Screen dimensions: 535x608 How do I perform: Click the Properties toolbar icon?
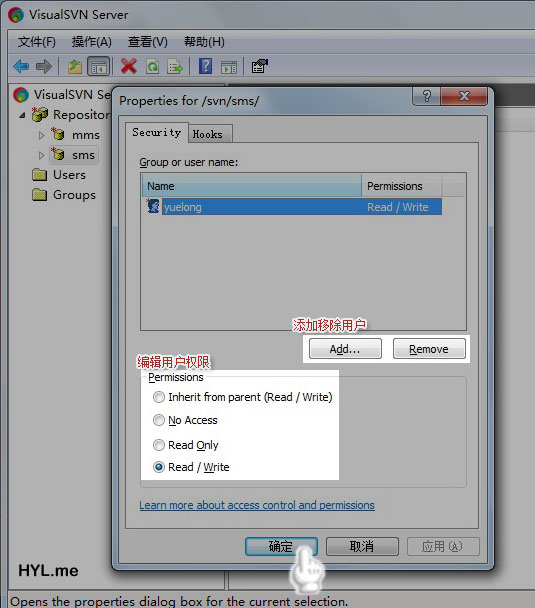(x=259, y=66)
